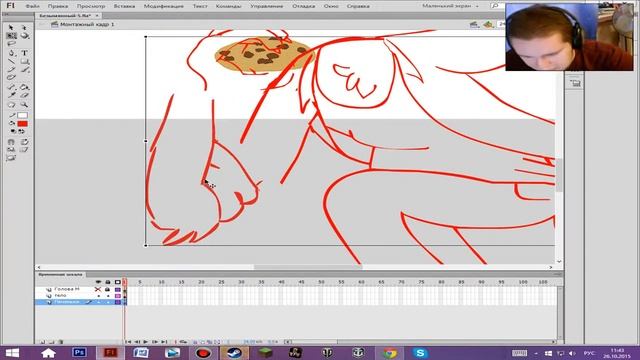Select the Rectangle tool
Image resolution: width=640 pixels, height=360 pixels.
(24, 61)
